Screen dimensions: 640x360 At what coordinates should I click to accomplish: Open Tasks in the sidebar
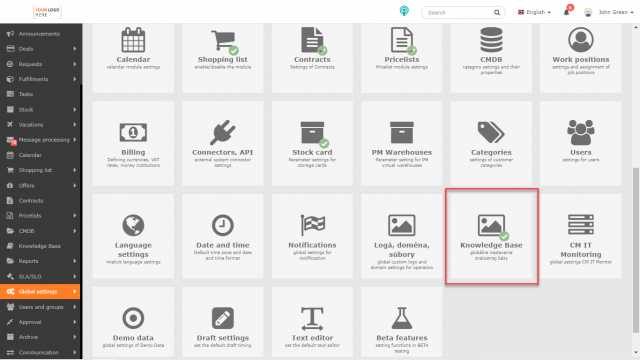(x=40, y=94)
